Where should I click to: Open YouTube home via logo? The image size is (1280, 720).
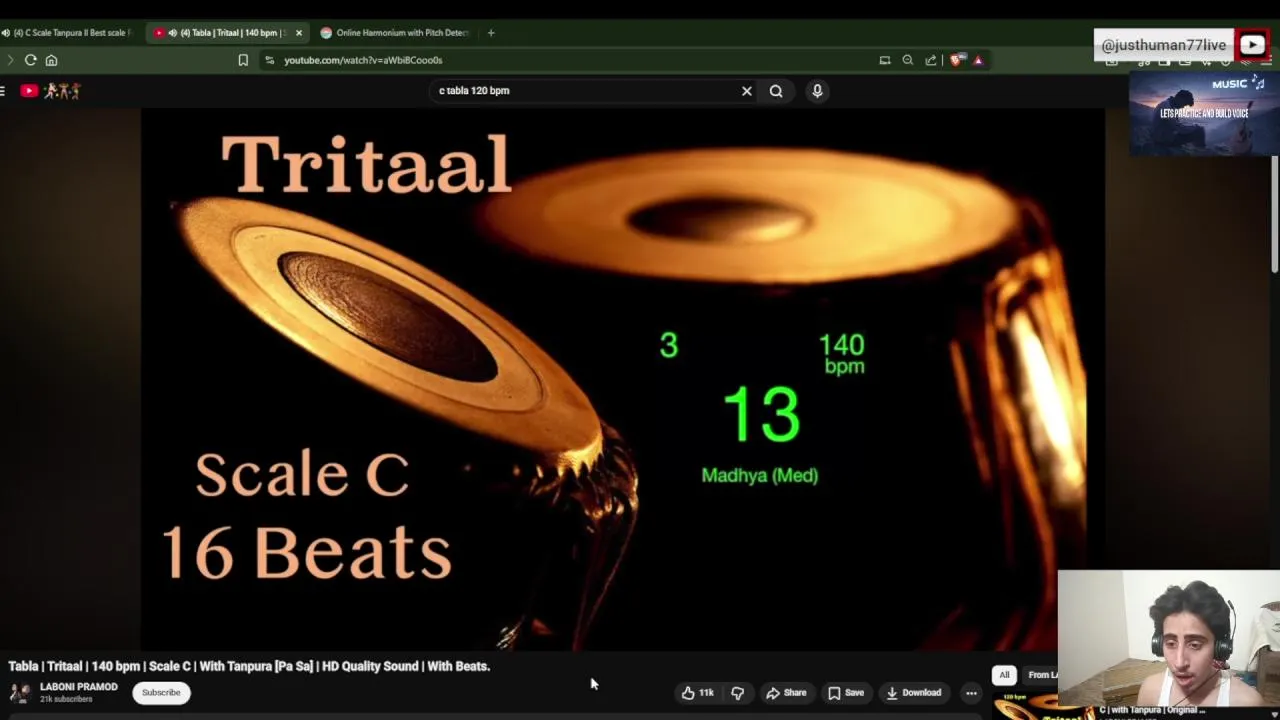click(29, 91)
